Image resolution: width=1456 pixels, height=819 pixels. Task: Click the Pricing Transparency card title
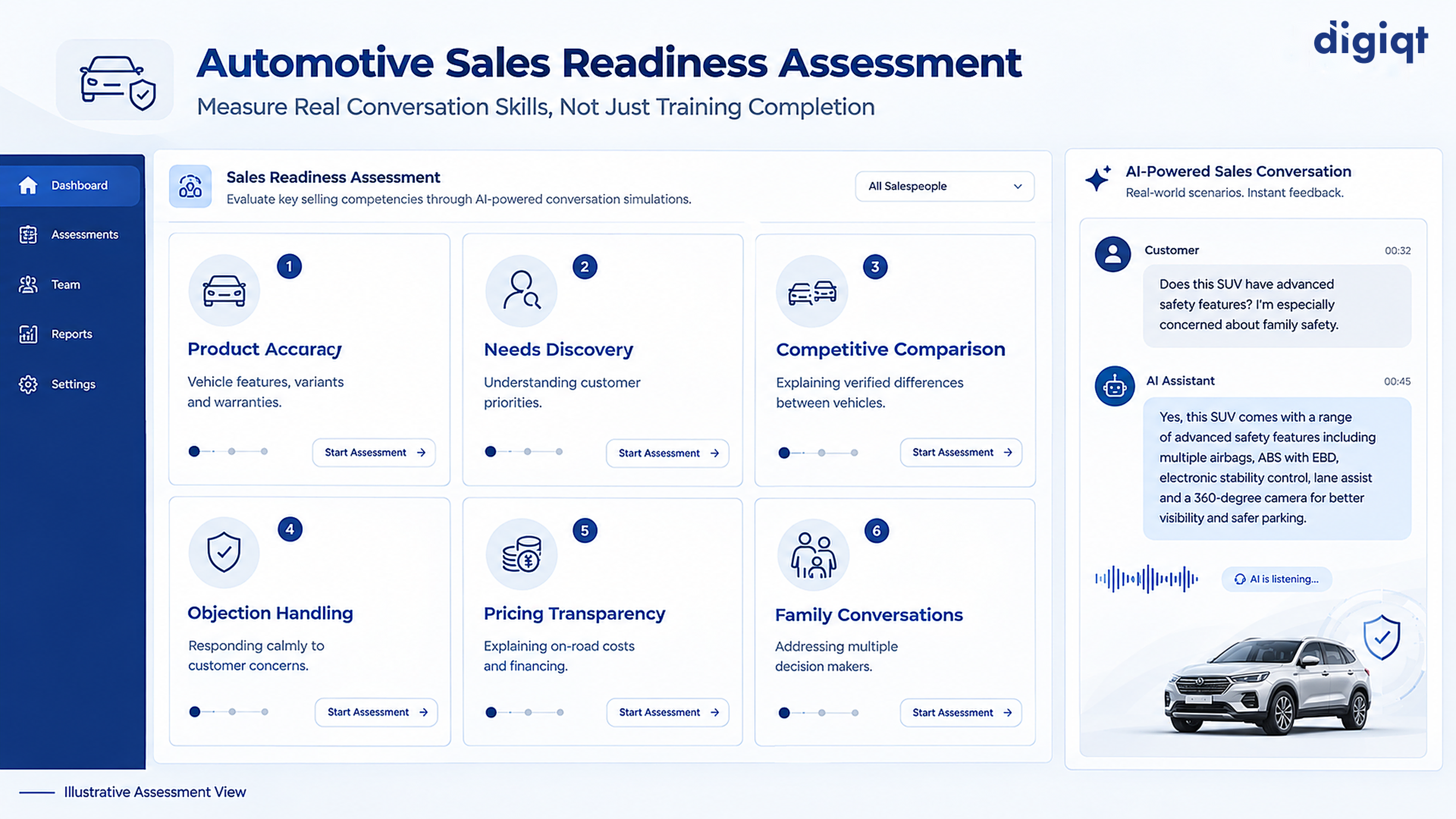(574, 614)
